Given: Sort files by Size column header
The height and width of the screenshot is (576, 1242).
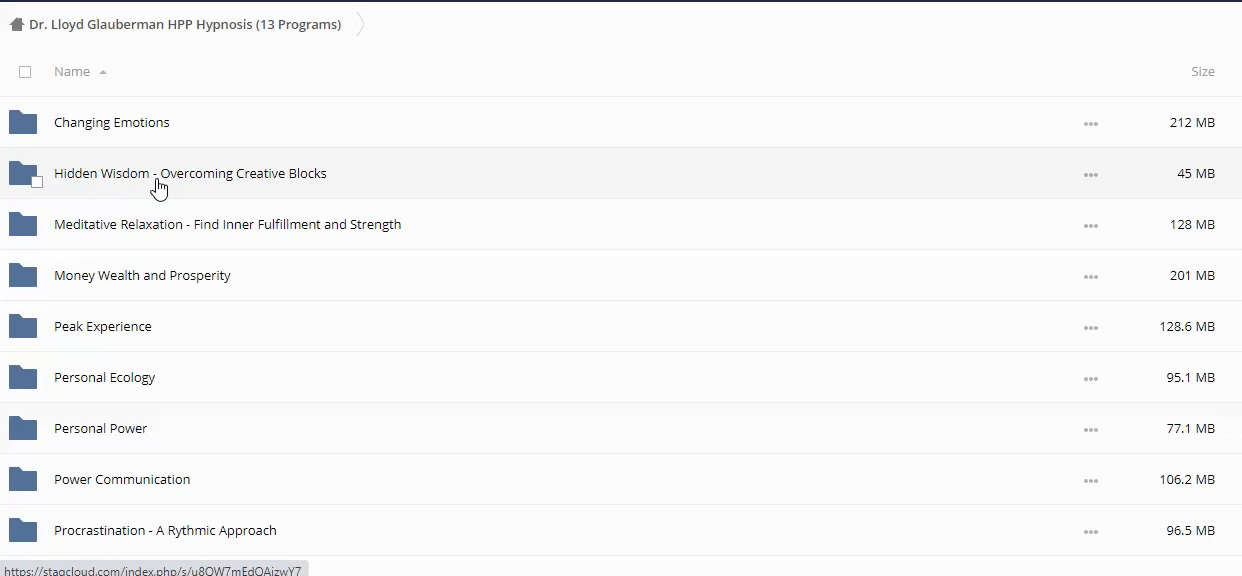Looking at the screenshot, I should (x=1202, y=72).
